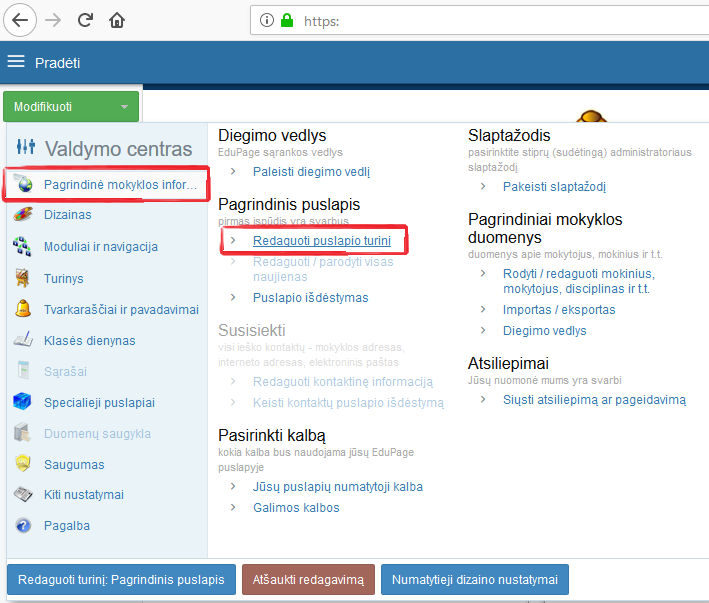Open Saugumas sidebar section
Screen dimensions: 709x603
[74, 464]
